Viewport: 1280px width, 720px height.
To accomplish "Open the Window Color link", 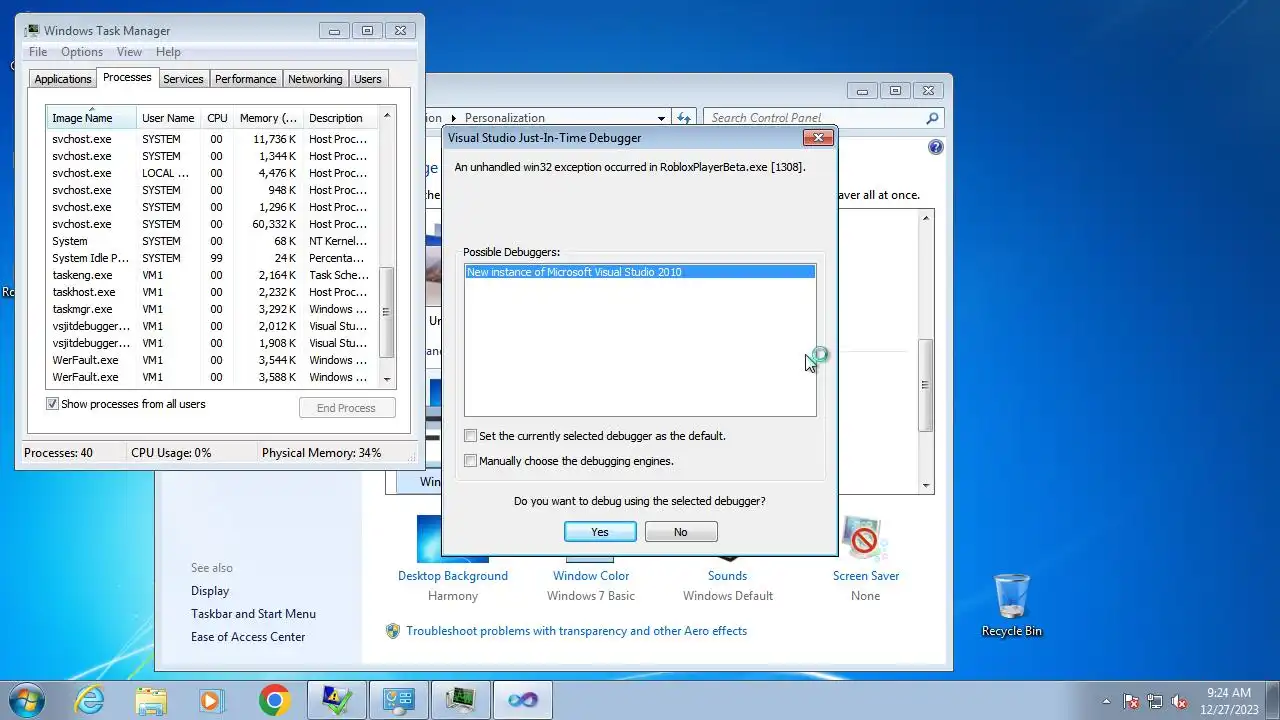I will [x=591, y=576].
